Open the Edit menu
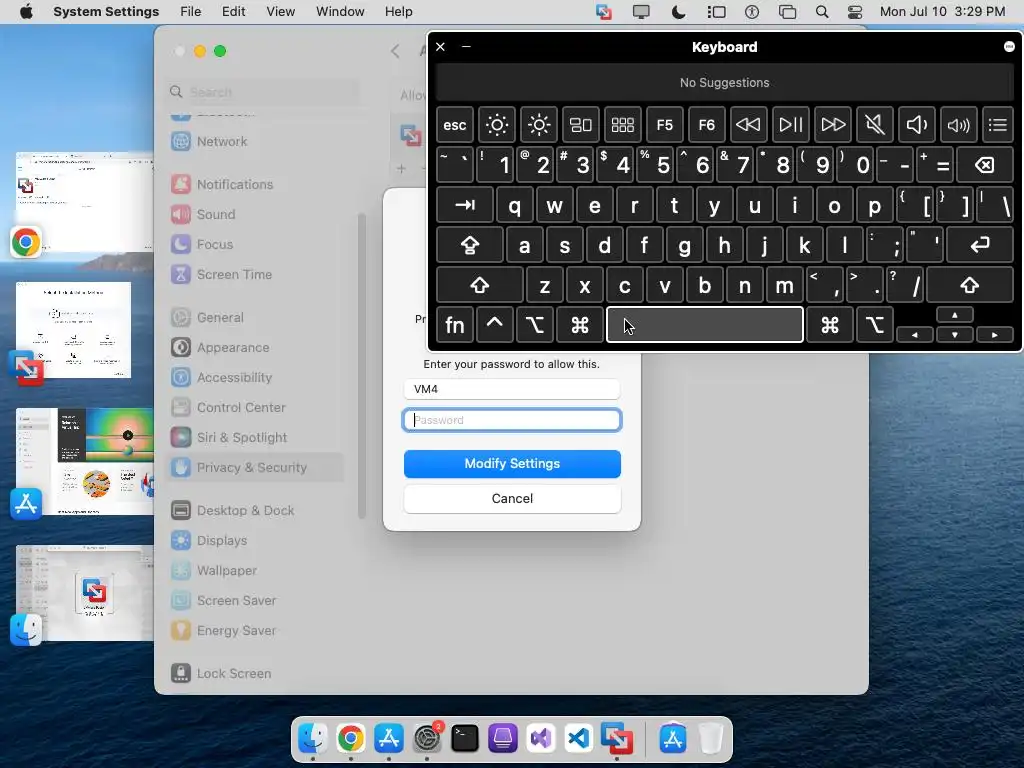The width and height of the screenshot is (1024, 768). (x=234, y=12)
